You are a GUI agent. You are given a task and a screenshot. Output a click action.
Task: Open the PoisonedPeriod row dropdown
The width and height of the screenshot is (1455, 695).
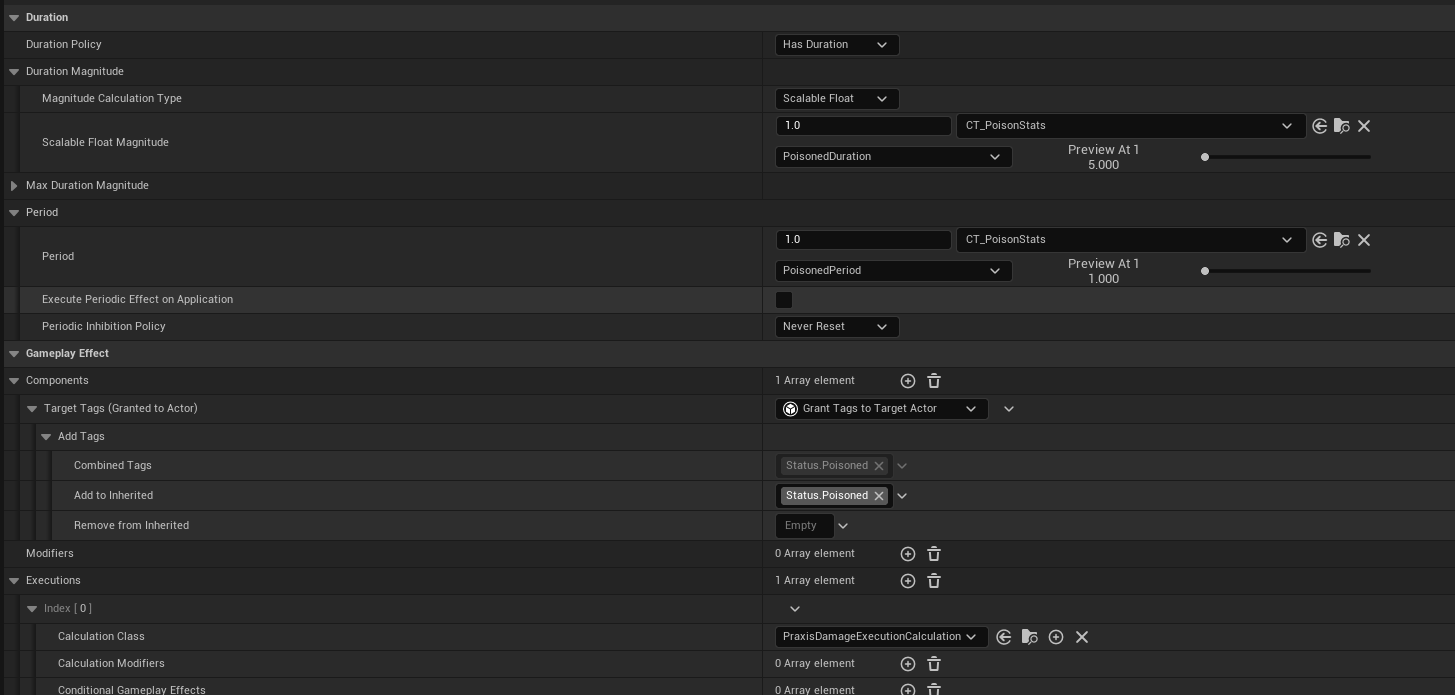click(894, 271)
